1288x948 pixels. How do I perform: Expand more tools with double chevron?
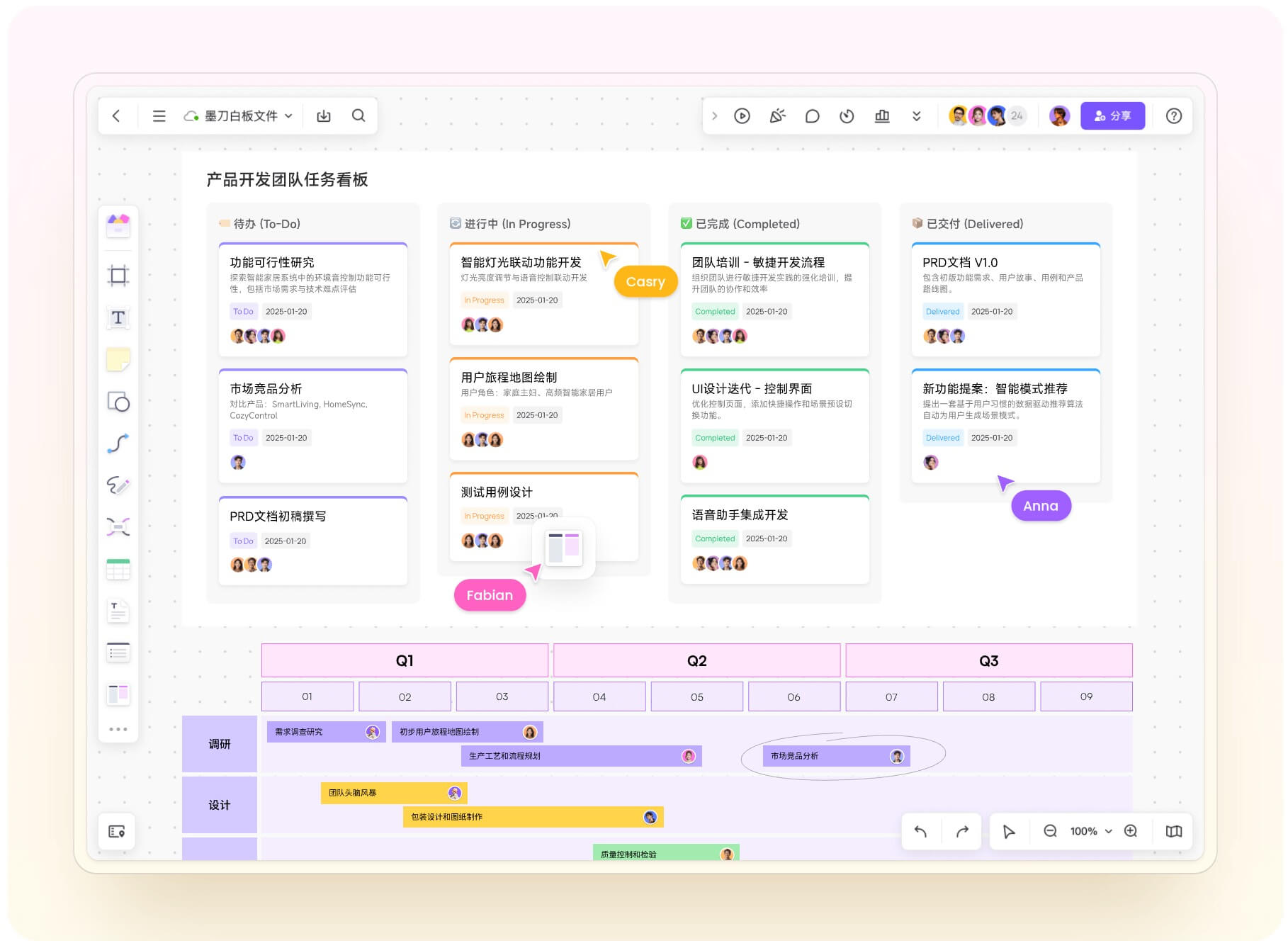[916, 115]
